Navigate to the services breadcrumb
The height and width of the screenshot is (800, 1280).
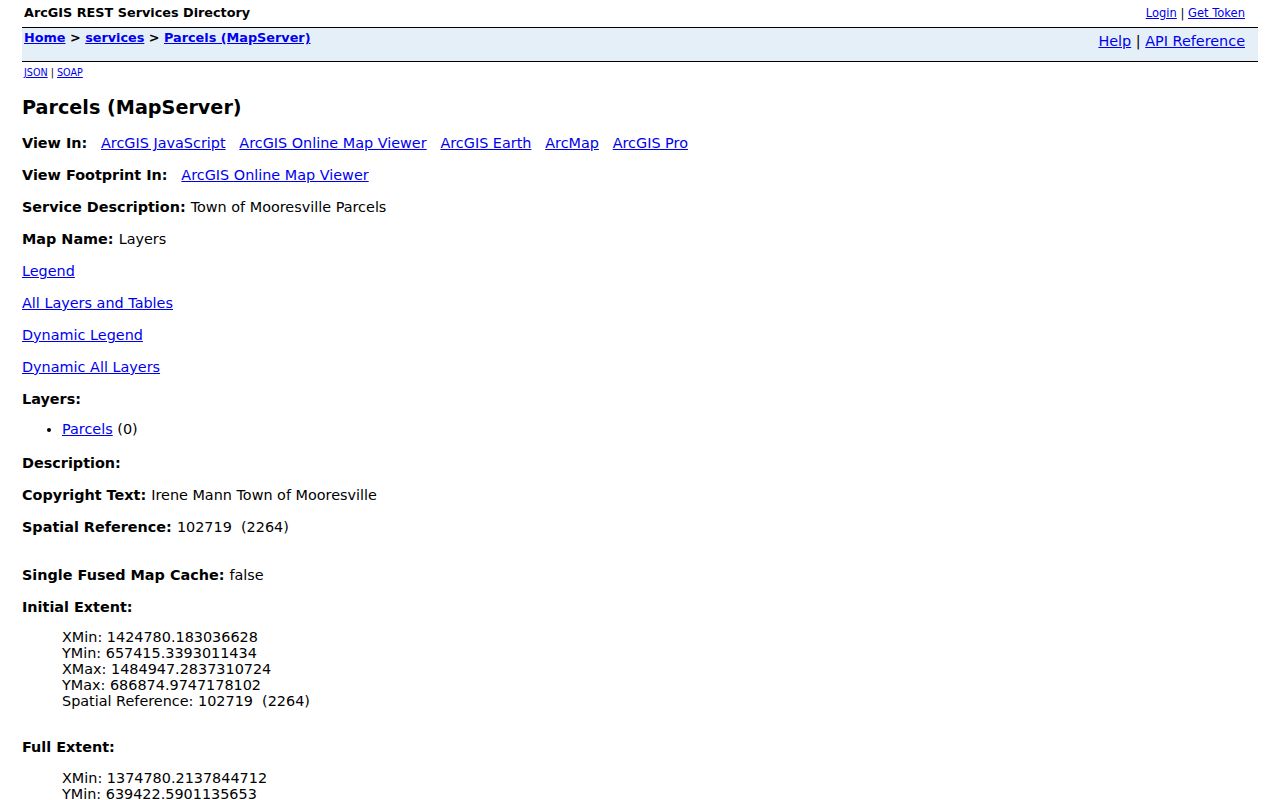pos(115,38)
